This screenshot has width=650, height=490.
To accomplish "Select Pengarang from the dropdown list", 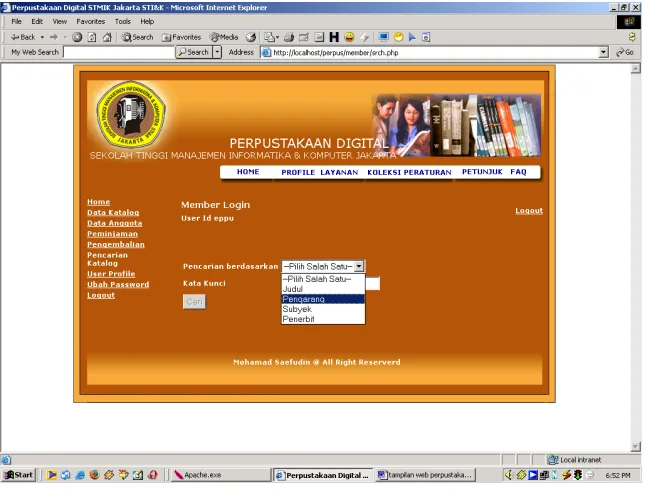I will point(323,299).
